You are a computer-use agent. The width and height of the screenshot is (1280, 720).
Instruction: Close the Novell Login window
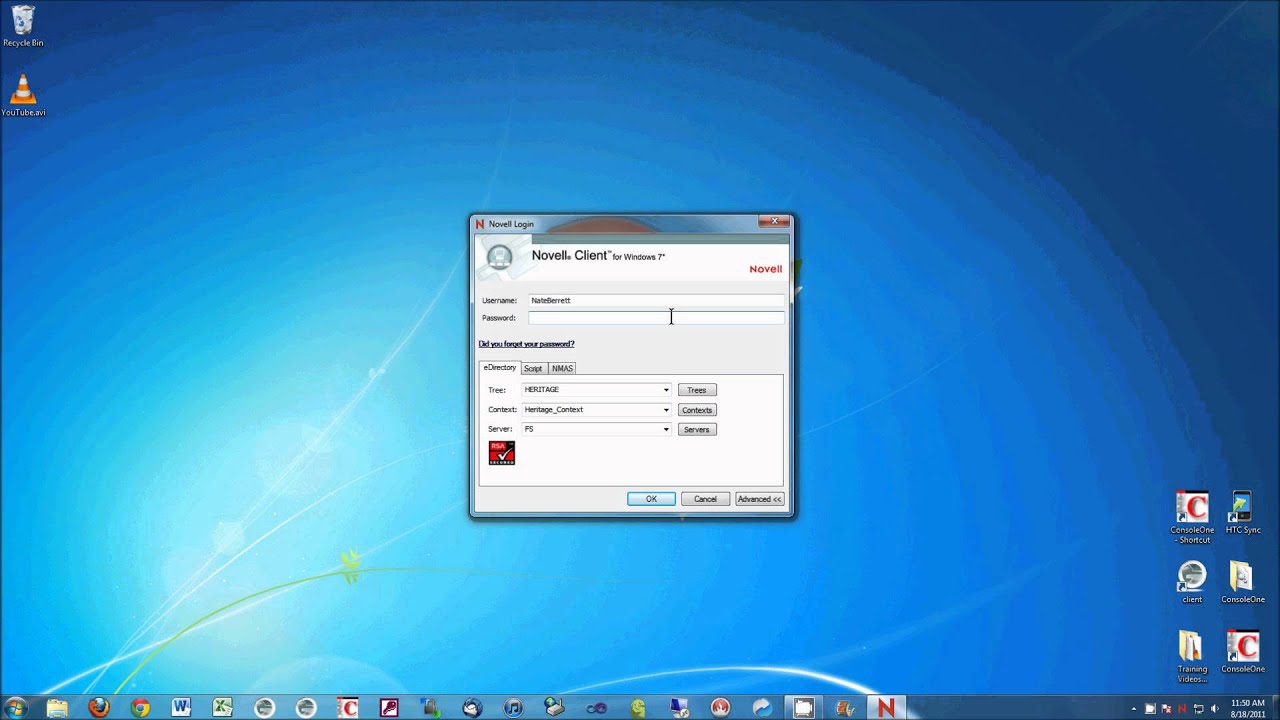[774, 221]
